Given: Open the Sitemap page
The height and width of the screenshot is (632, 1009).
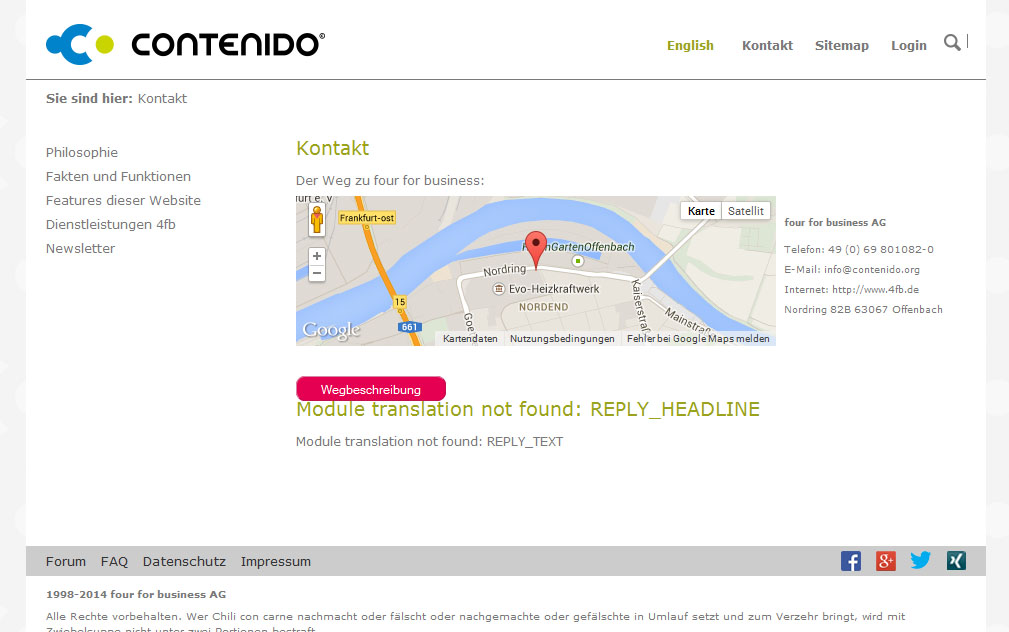Looking at the screenshot, I should (841, 45).
